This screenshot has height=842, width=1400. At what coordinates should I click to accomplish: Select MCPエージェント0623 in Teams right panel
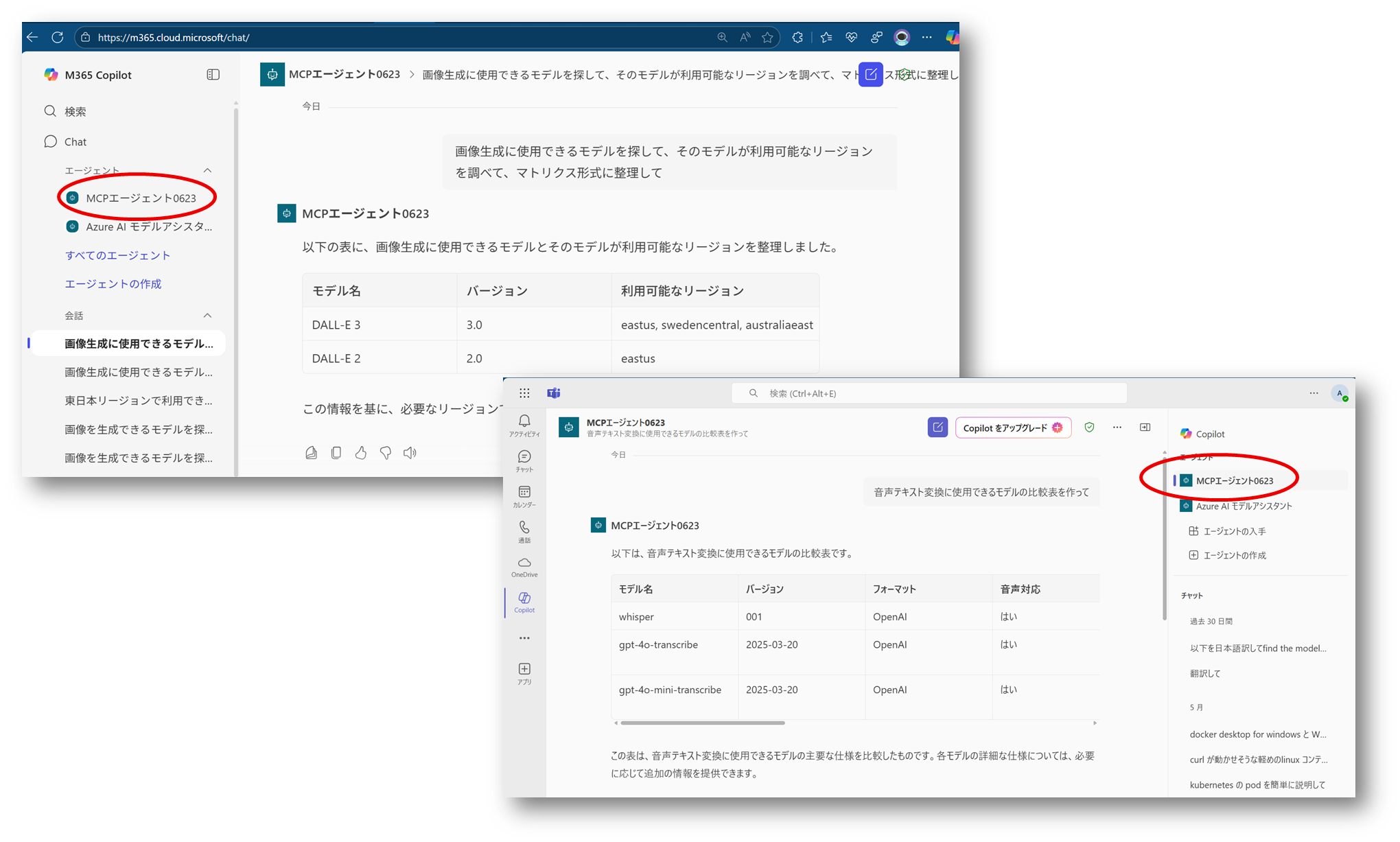(1260, 480)
